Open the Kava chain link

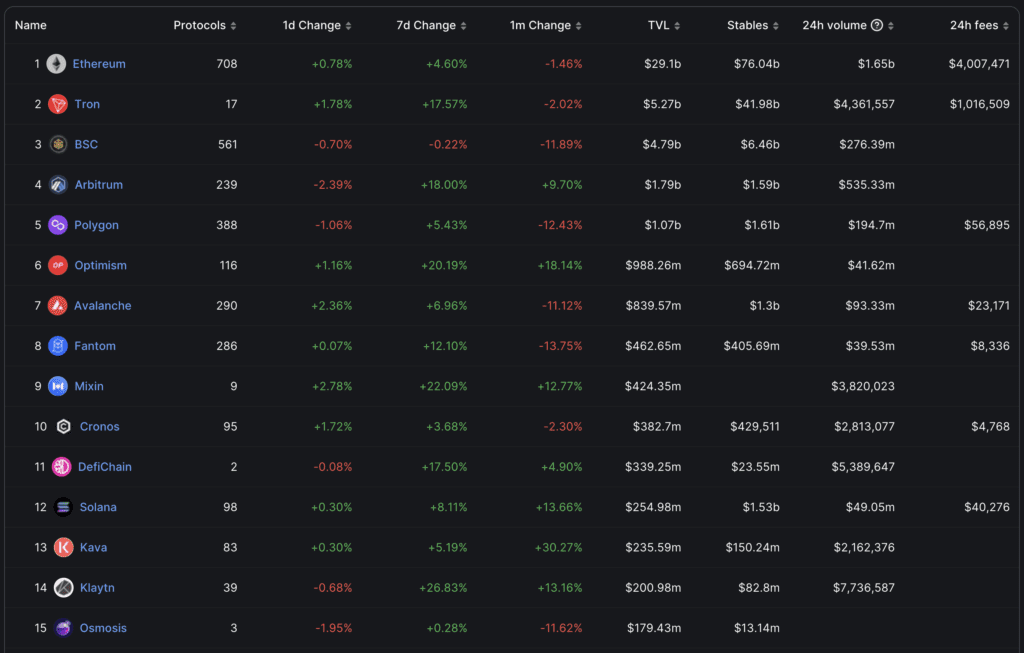pyautogui.click(x=93, y=547)
